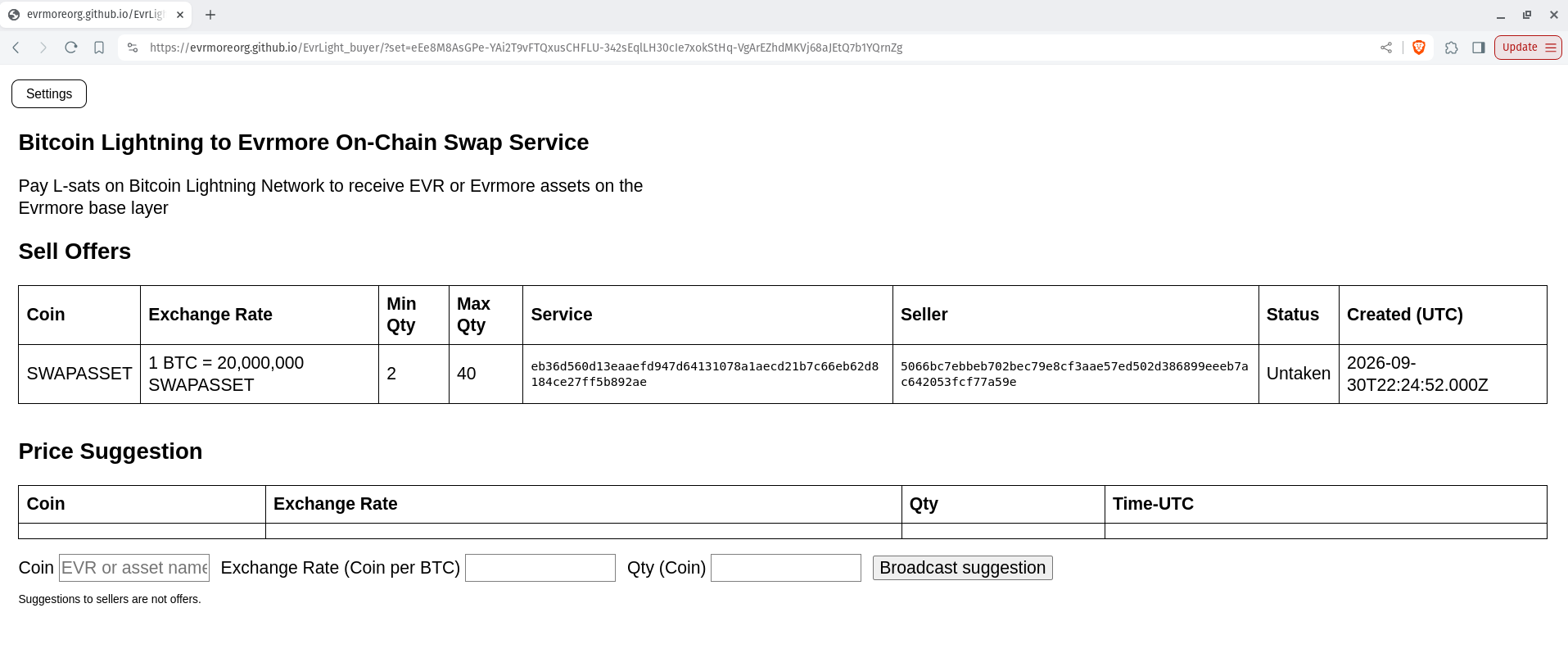Open the extensions puzzle icon
The height and width of the screenshot is (667, 1568).
coord(1452,48)
